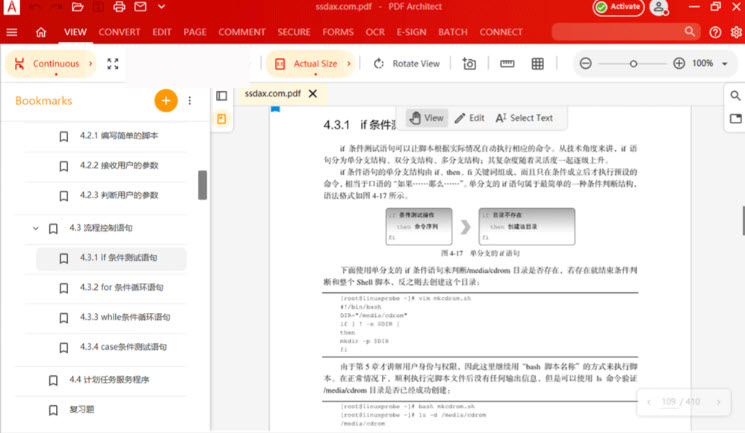
Task: Click the Email envelope icon
Action: point(140,7)
